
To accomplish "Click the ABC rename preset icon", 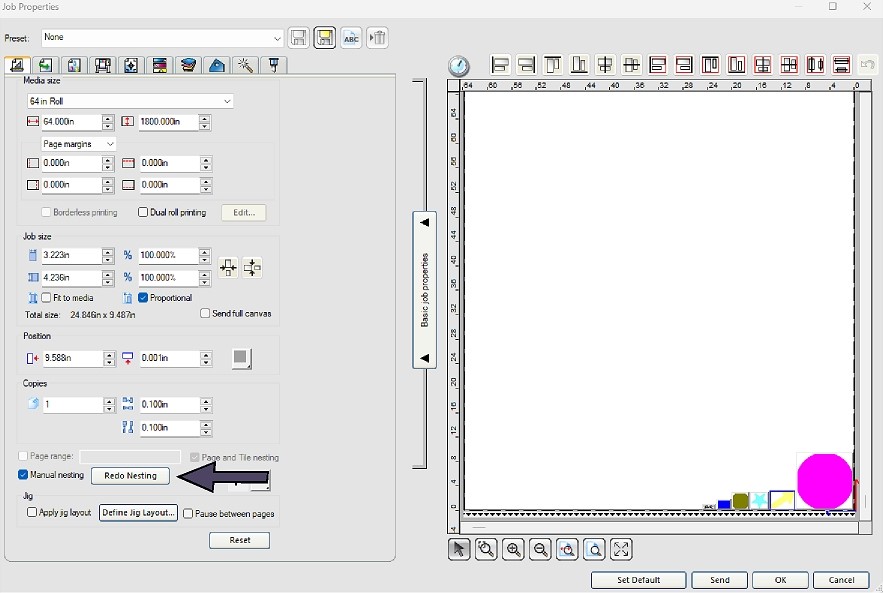I will (x=351, y=37).
